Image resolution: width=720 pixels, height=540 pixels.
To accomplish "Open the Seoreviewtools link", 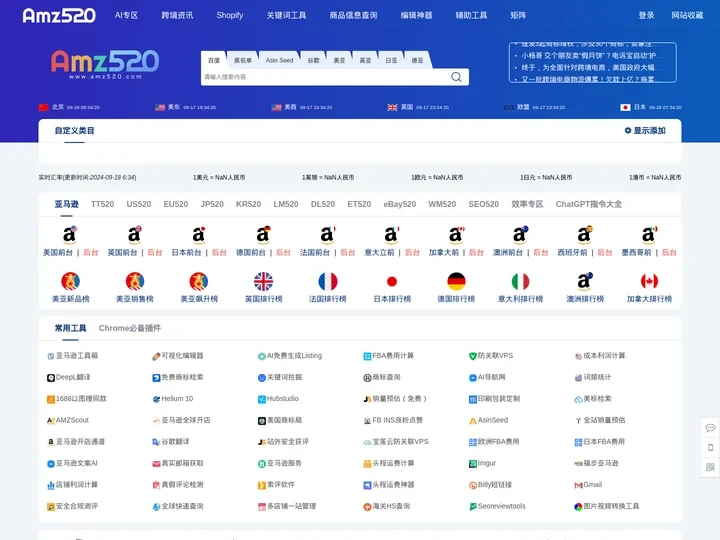I will 497,506.
